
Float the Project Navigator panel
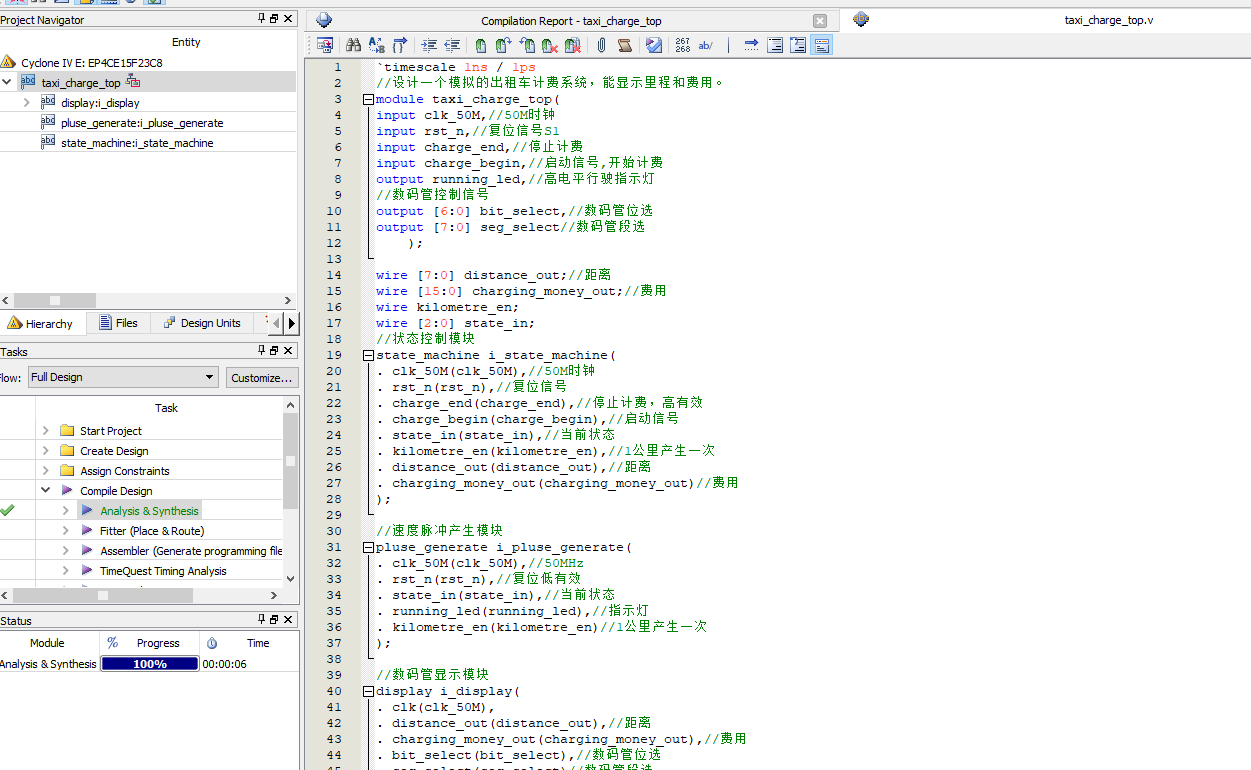pos(275,19)
